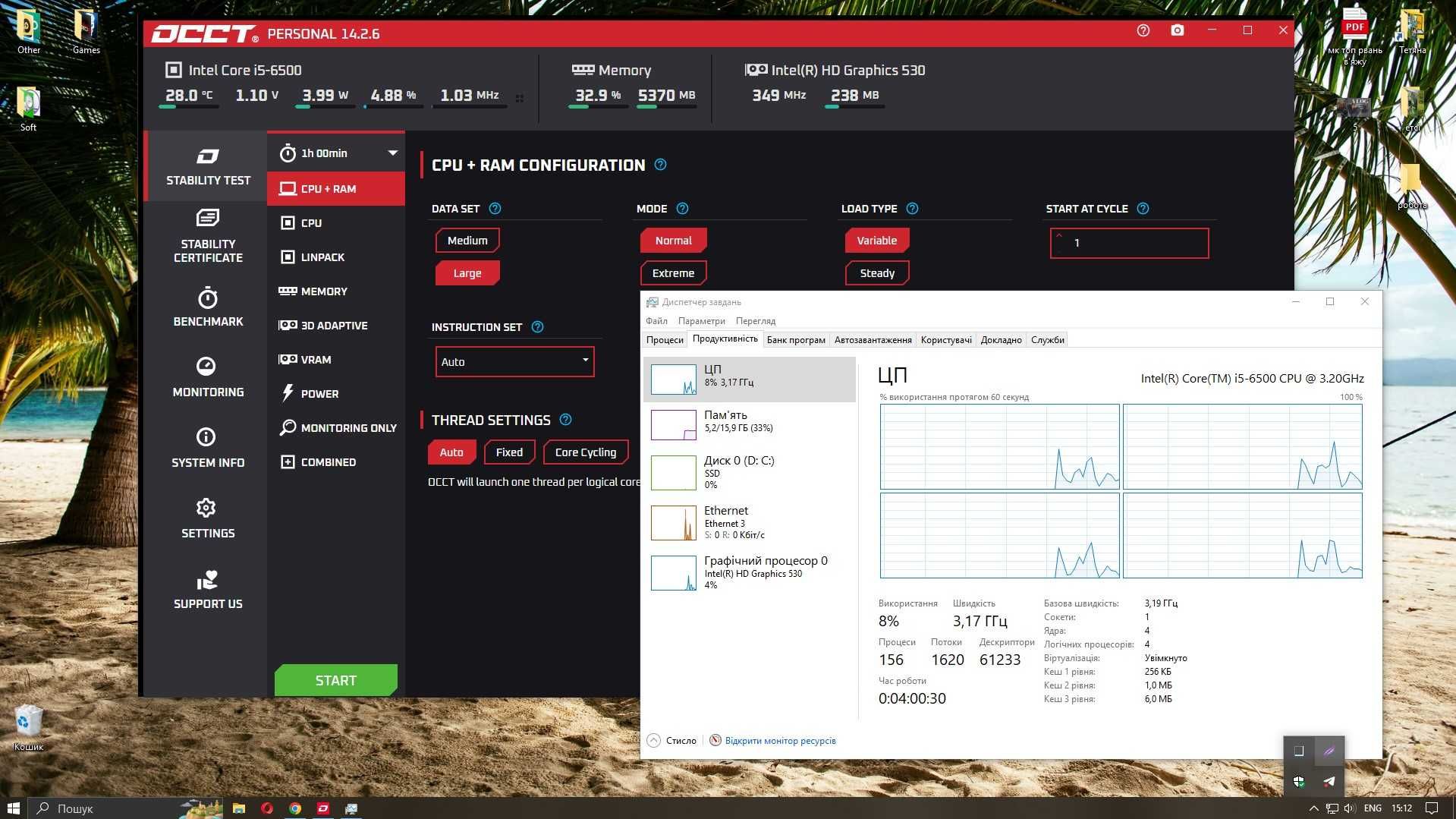
Task: Open help for Instruction Set
Action: pos(537,327)
